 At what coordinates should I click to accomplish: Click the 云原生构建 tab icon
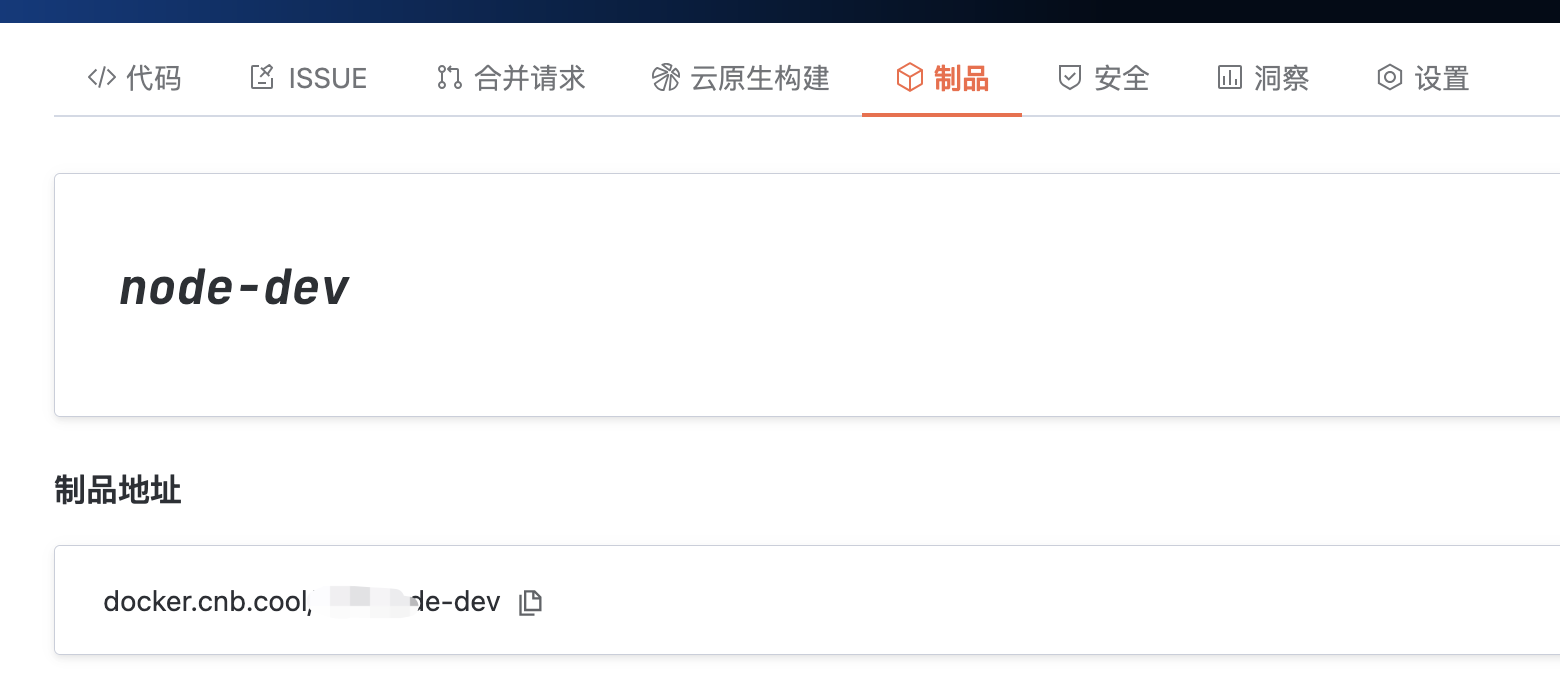point(665,78)
